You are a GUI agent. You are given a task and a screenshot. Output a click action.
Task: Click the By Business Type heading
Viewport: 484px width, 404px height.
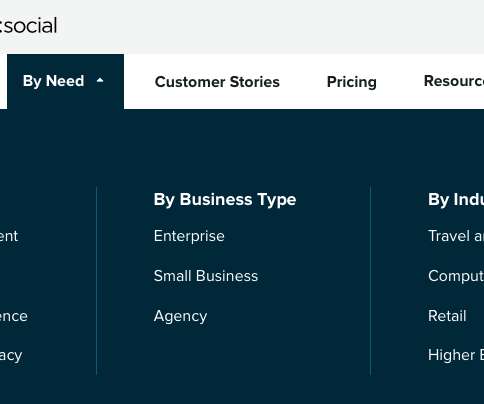225,200
